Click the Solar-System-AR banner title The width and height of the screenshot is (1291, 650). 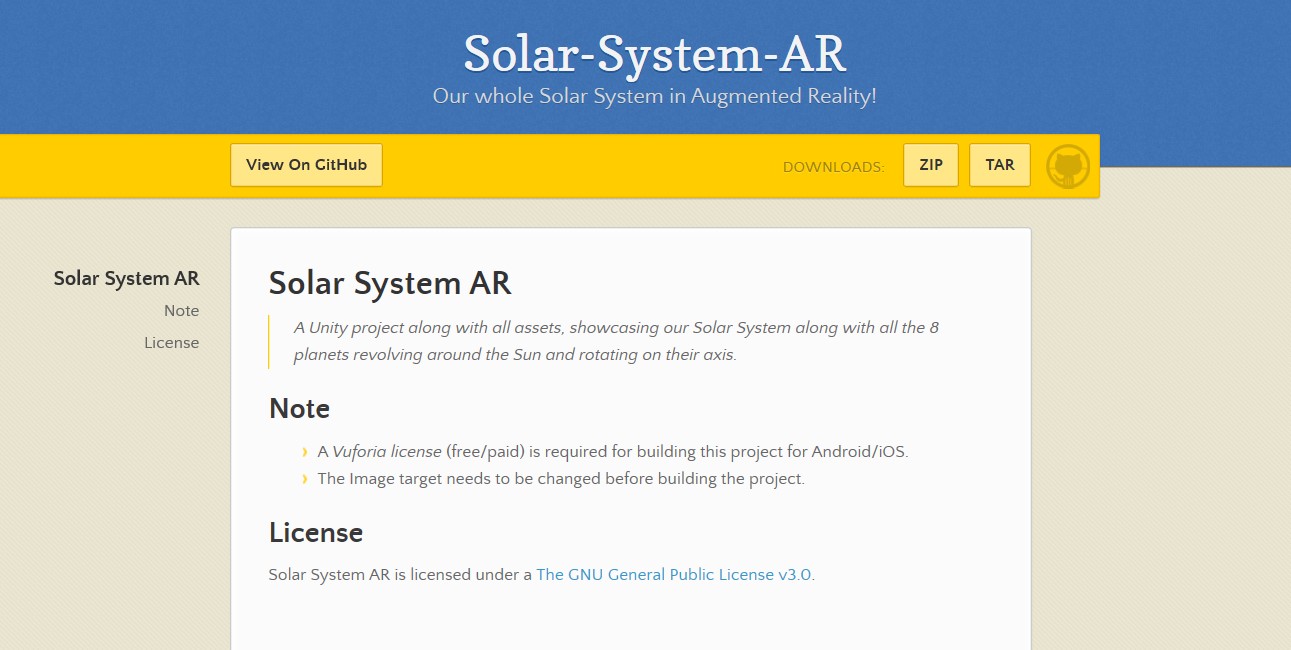click(x=654, y=54)
